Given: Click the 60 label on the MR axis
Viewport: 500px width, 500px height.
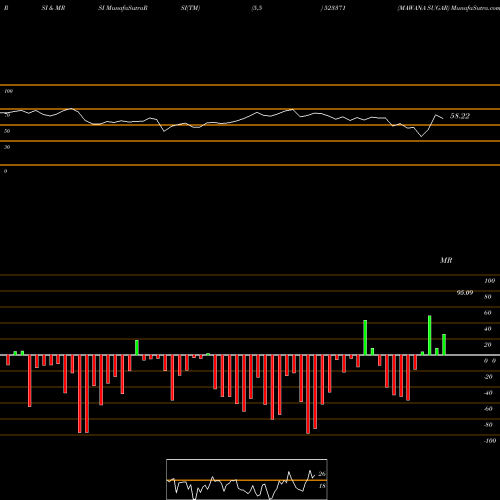Looking at the screenshot, I should click(x=488, y=313).
